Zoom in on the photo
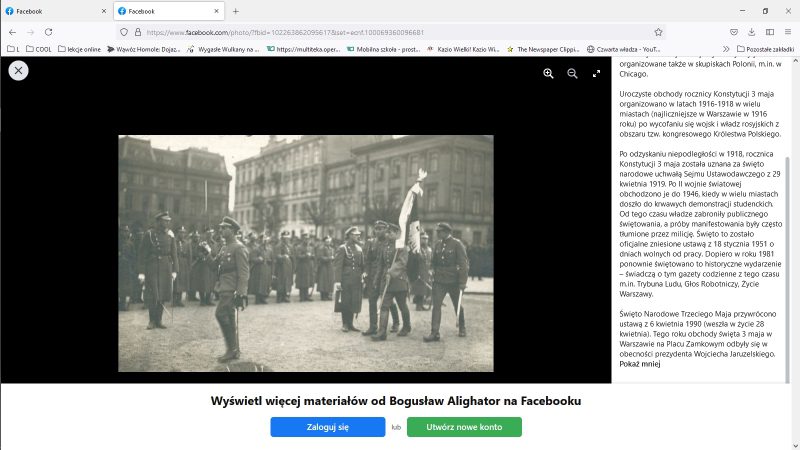Screen dimensions: 800x450 548,73
